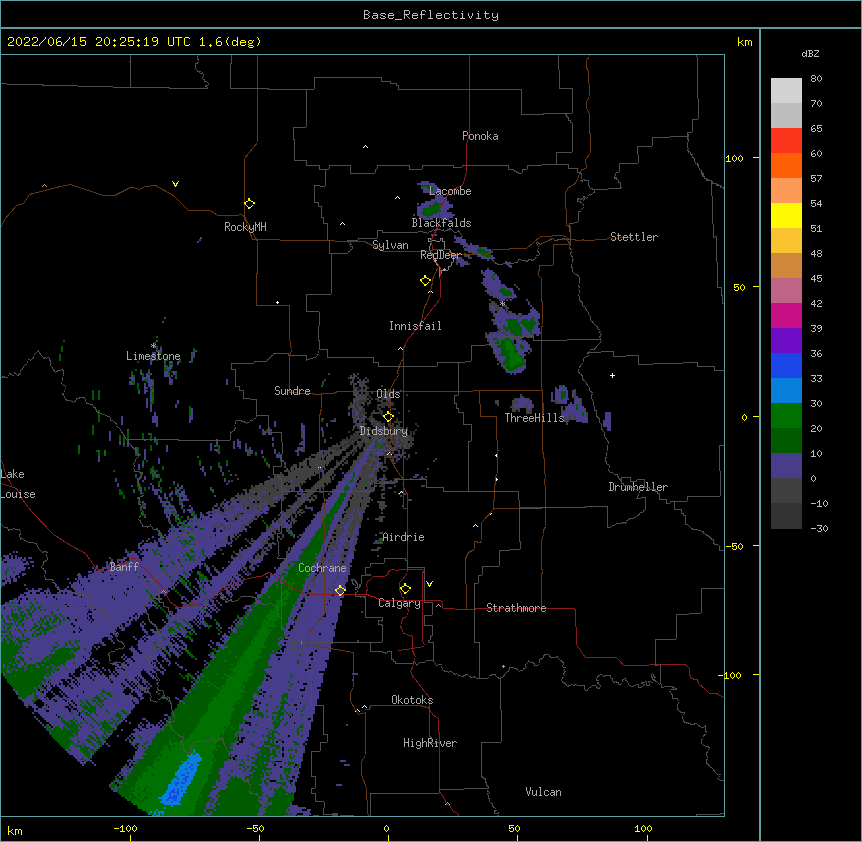The height and width of the screenshot is (842, 862).
Task: Select the slate purple 10-0 dBZ legend swatch
Action: tap(786, 466)
